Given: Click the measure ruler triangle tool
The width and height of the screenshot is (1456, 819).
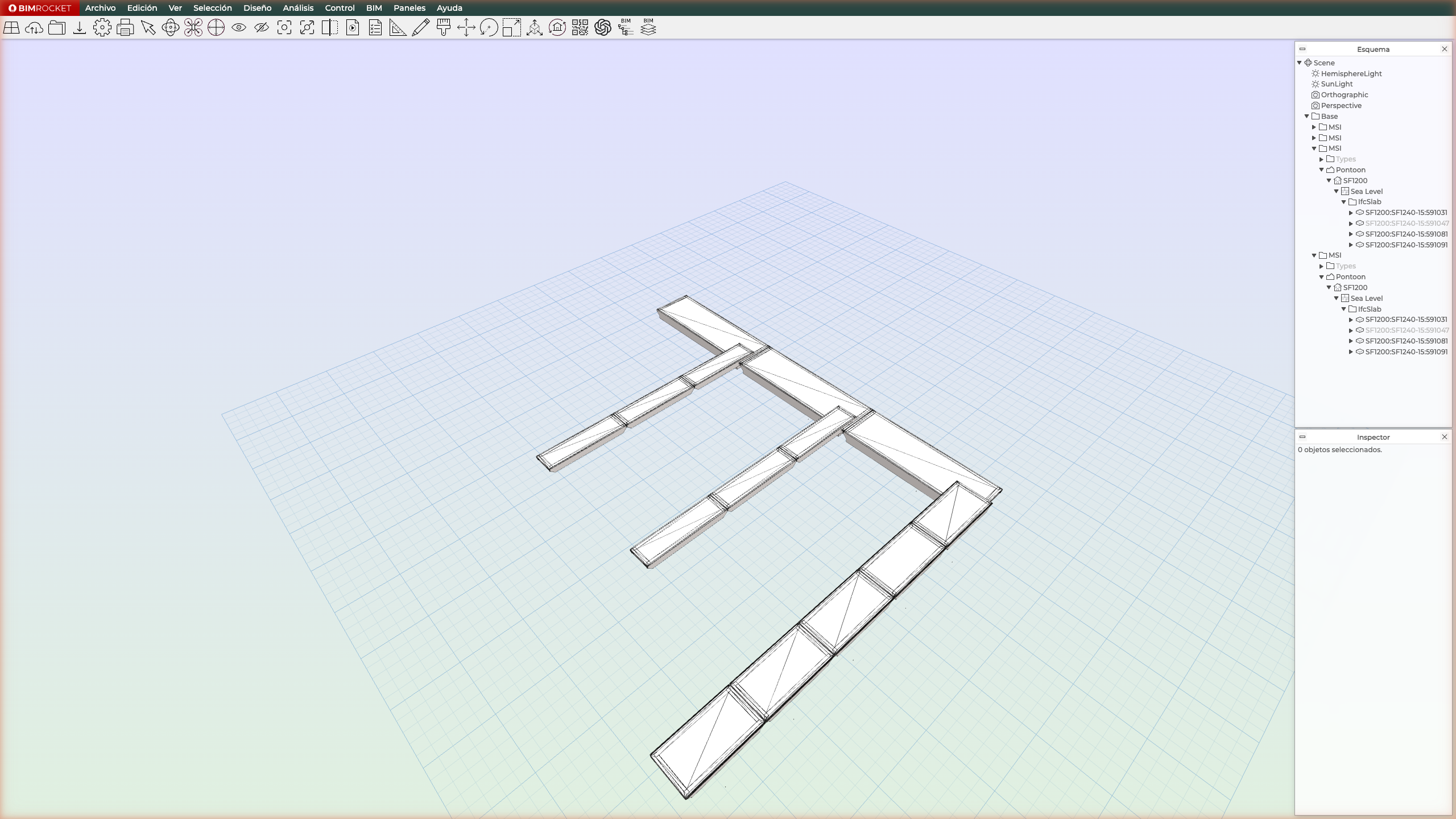Looking at the screenshot, I should [398, 27].
